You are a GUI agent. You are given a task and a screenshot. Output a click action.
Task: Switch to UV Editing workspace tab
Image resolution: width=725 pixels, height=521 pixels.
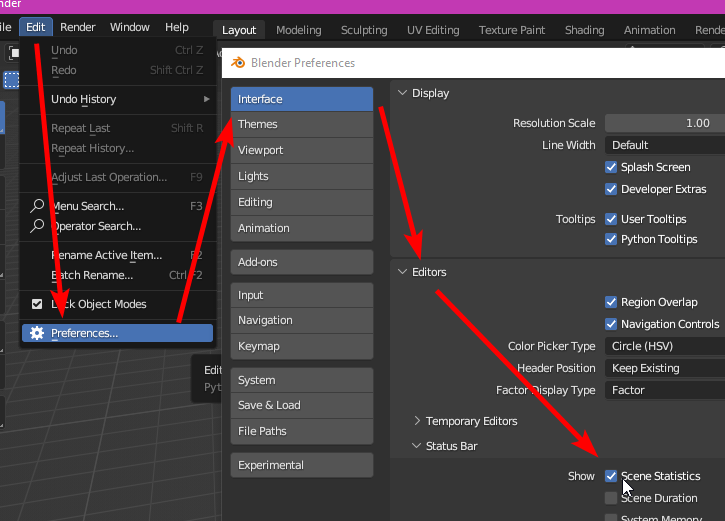[x=433, y=30]
